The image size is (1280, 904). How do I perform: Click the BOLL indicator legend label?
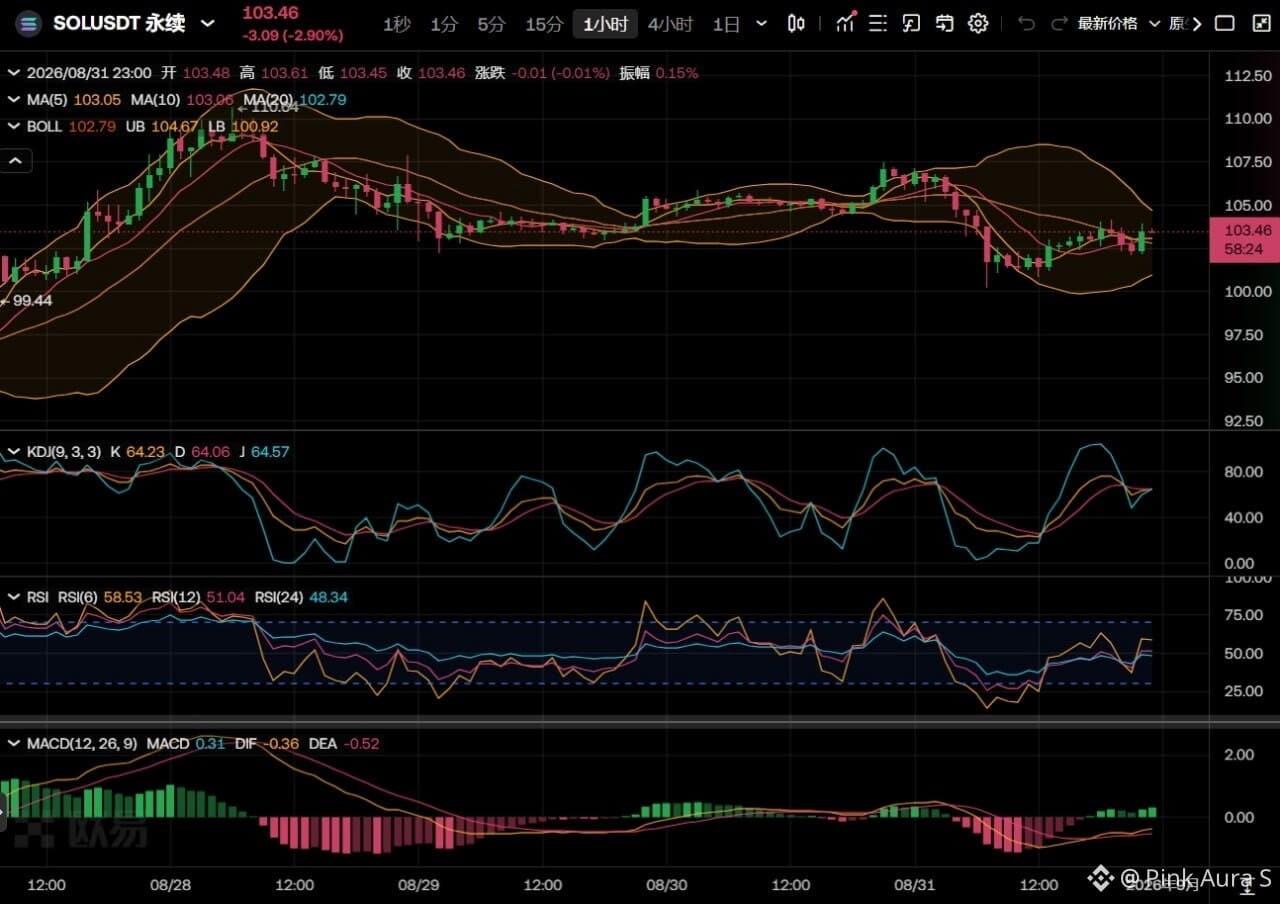tap(45, 126)
